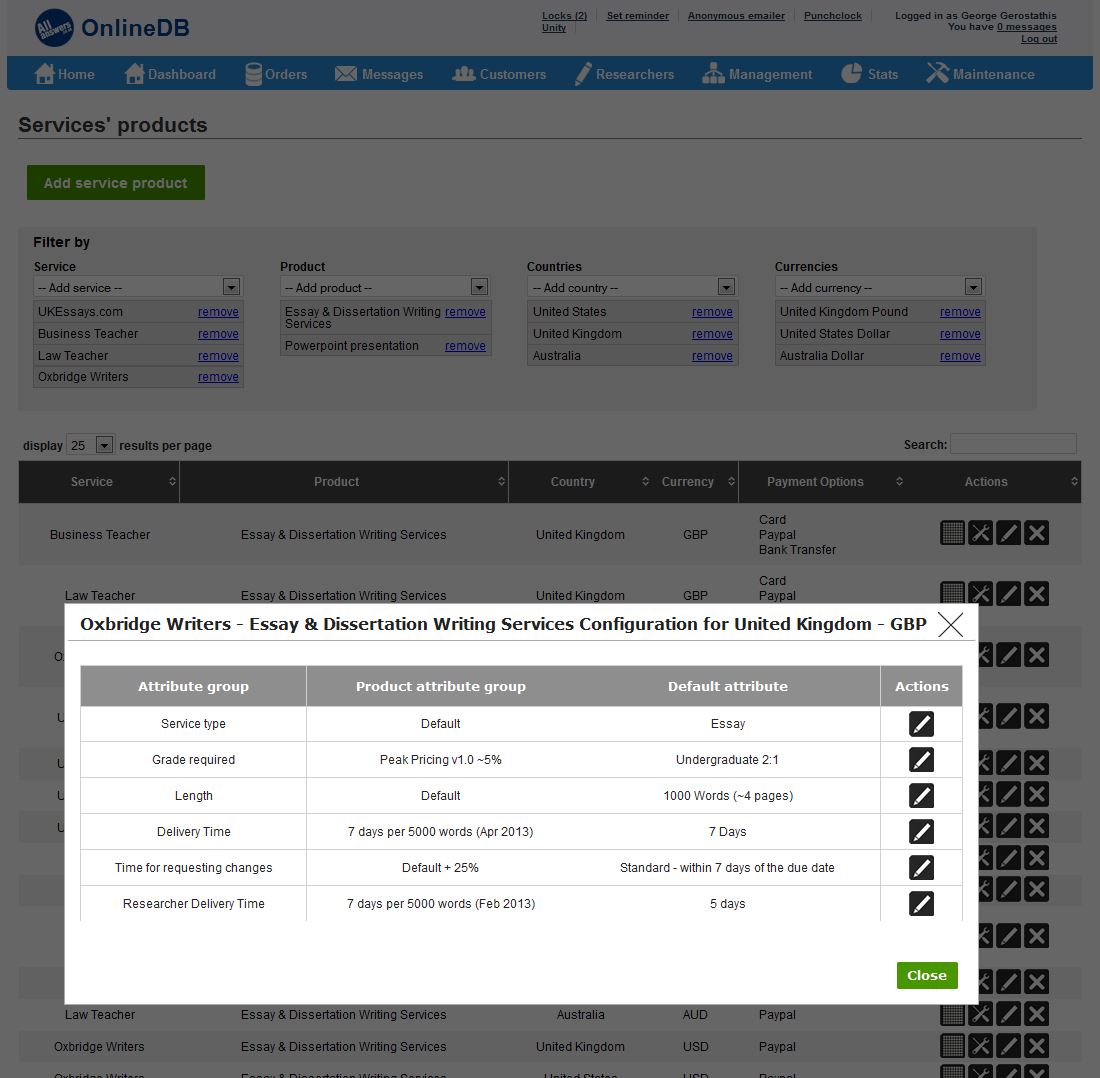This screenshot has height=1078, width=1100.
Task: Sort the table by Payment Options column
Action: pyautogui.click(x=822, y=482)
